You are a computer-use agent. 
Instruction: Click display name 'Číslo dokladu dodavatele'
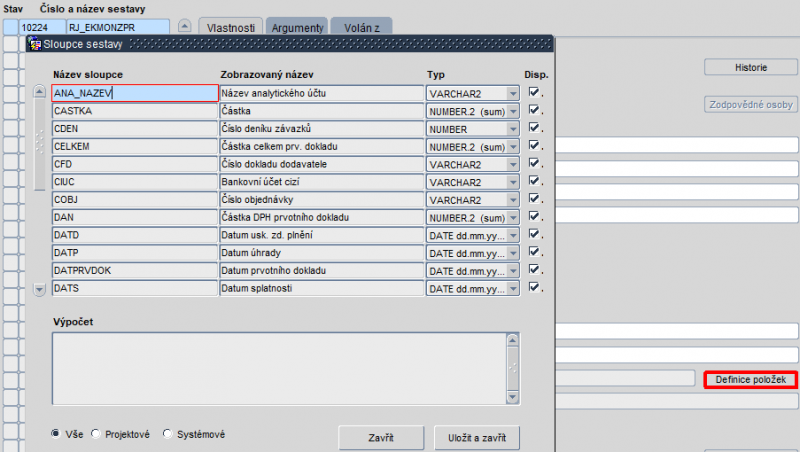click(x=322, y=164)
